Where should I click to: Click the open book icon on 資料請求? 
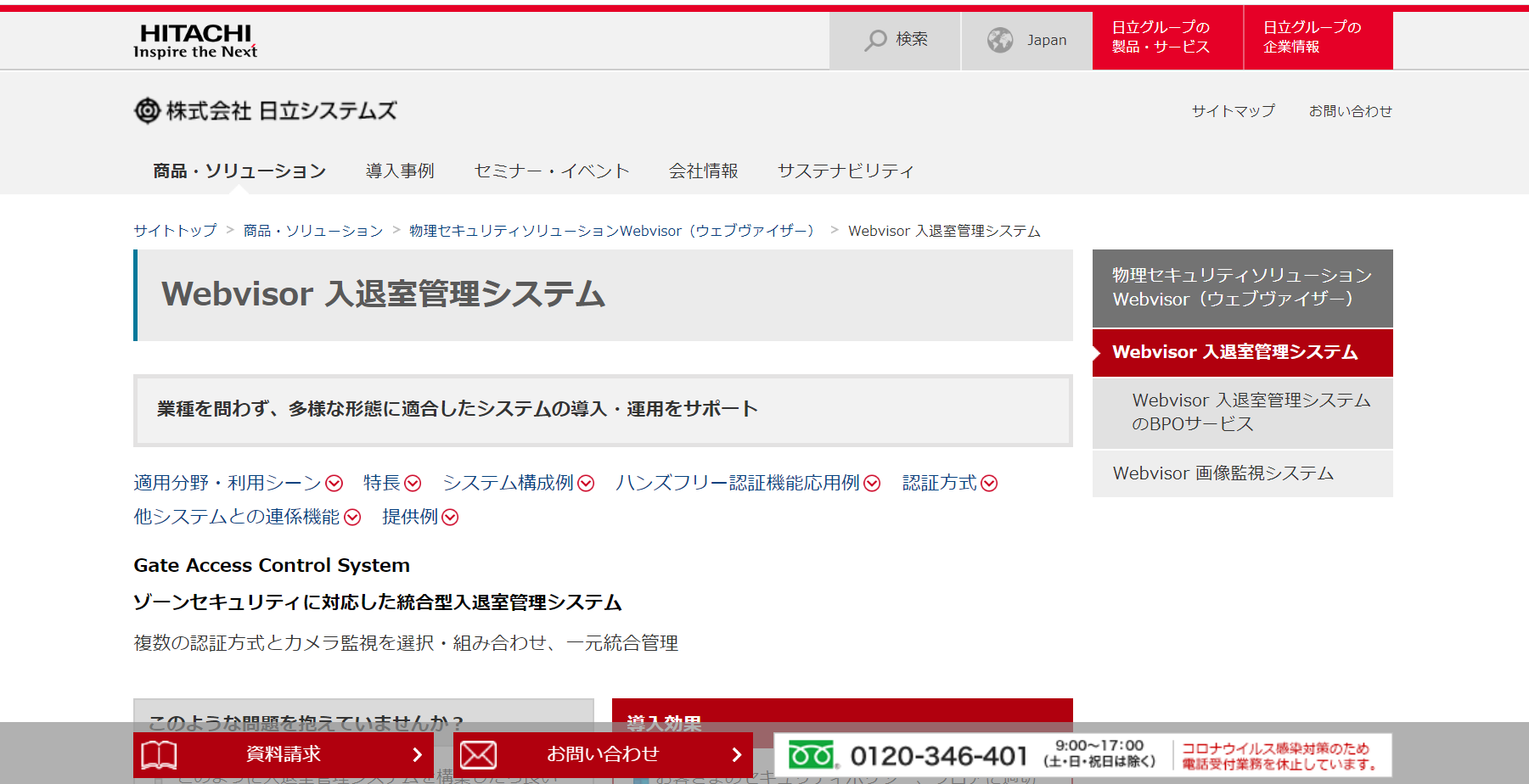coord(159,754)
